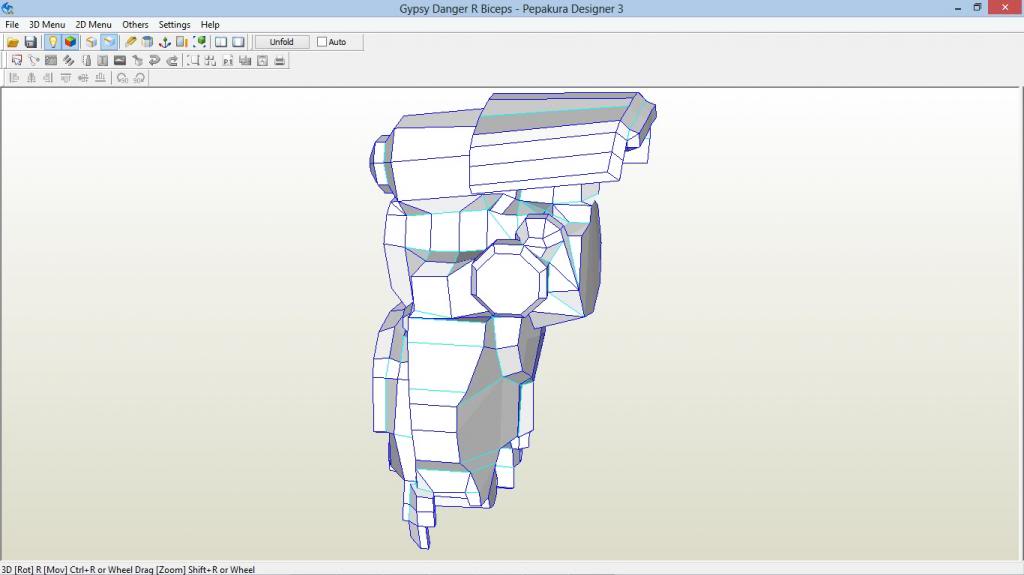Click the gray cylinder-shaped model icon
Viewport: 1024px width, 575px height.
[x=148, y=42]
